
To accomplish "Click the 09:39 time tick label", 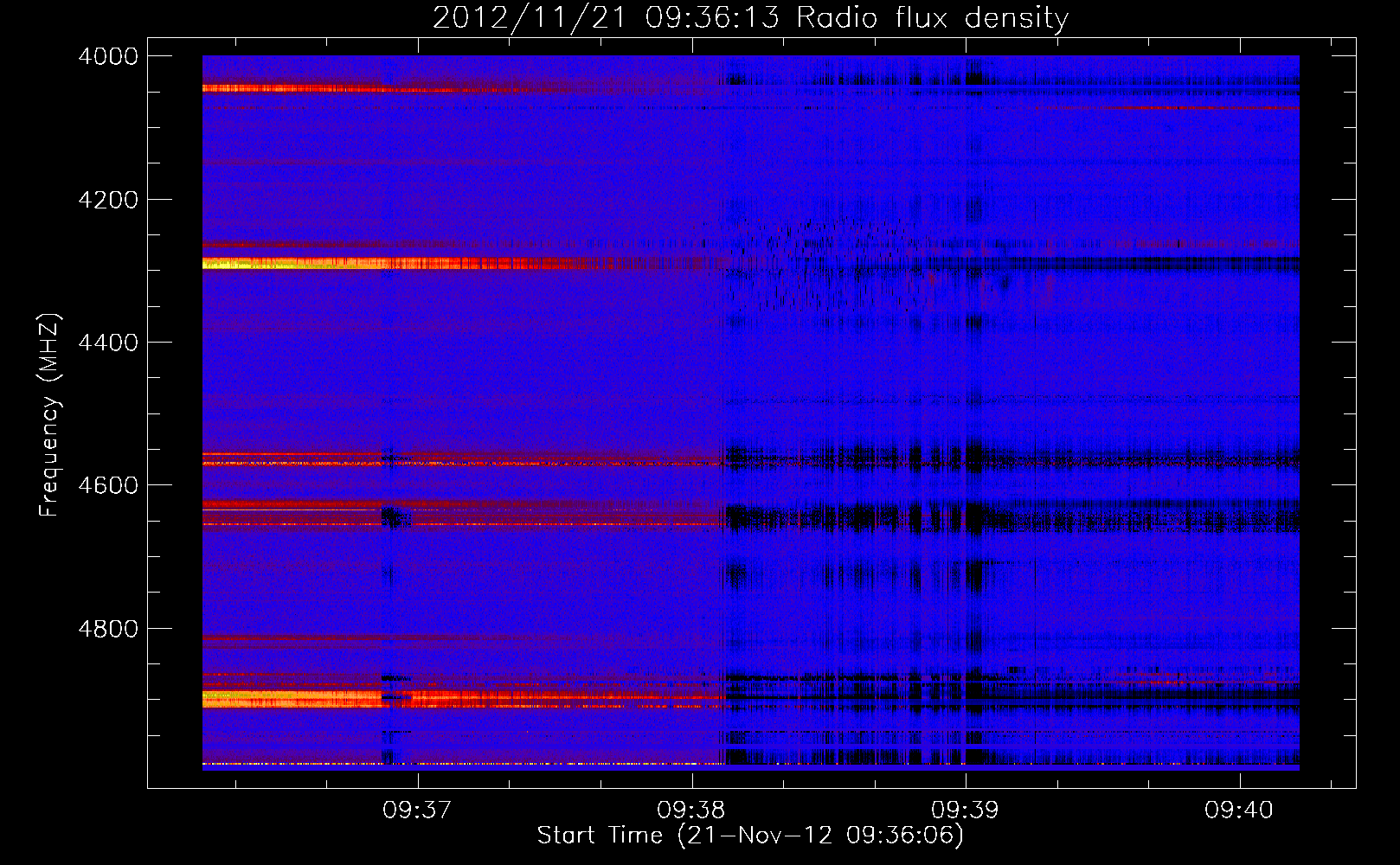I will [966, 810].
